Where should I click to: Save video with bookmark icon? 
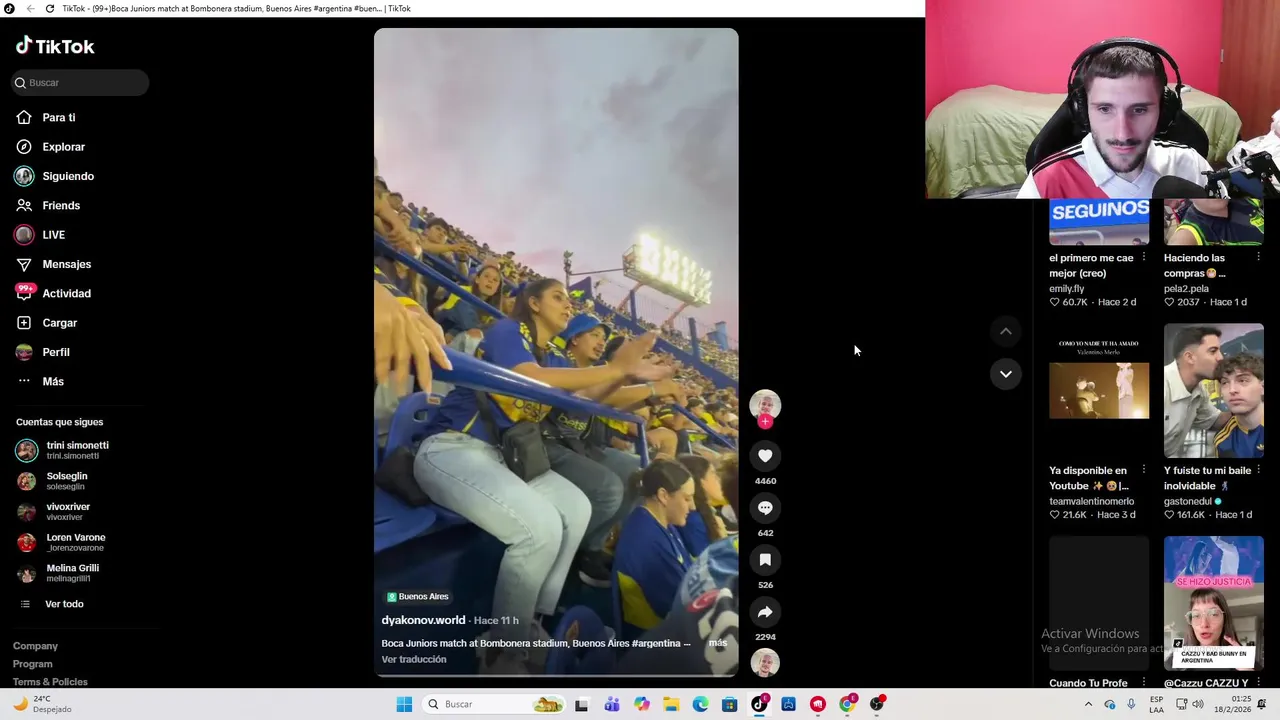click(765, 560)
